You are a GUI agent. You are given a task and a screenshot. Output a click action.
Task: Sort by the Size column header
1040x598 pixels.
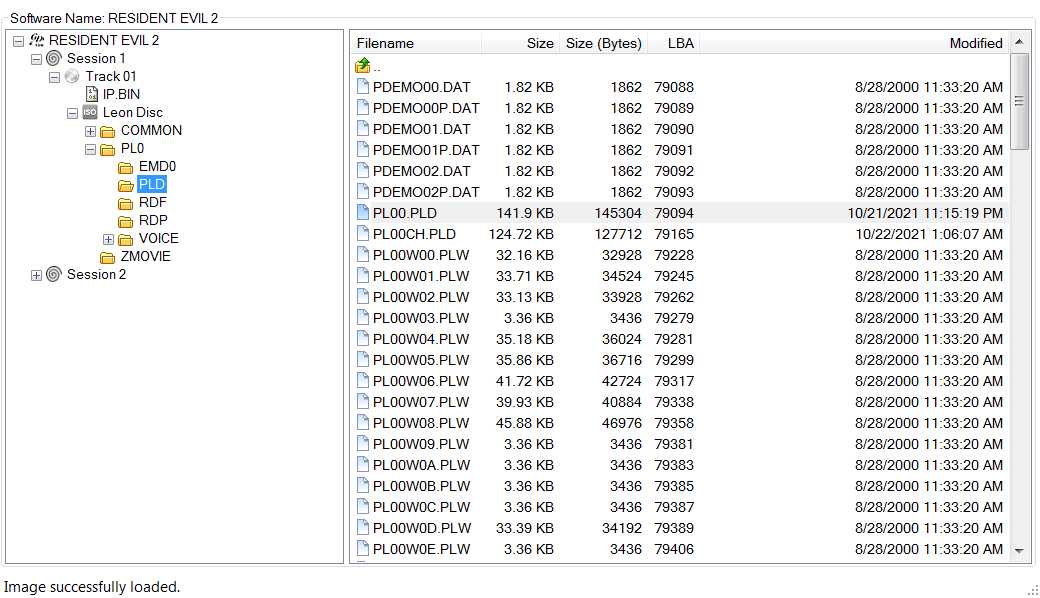tap(521, 43)
